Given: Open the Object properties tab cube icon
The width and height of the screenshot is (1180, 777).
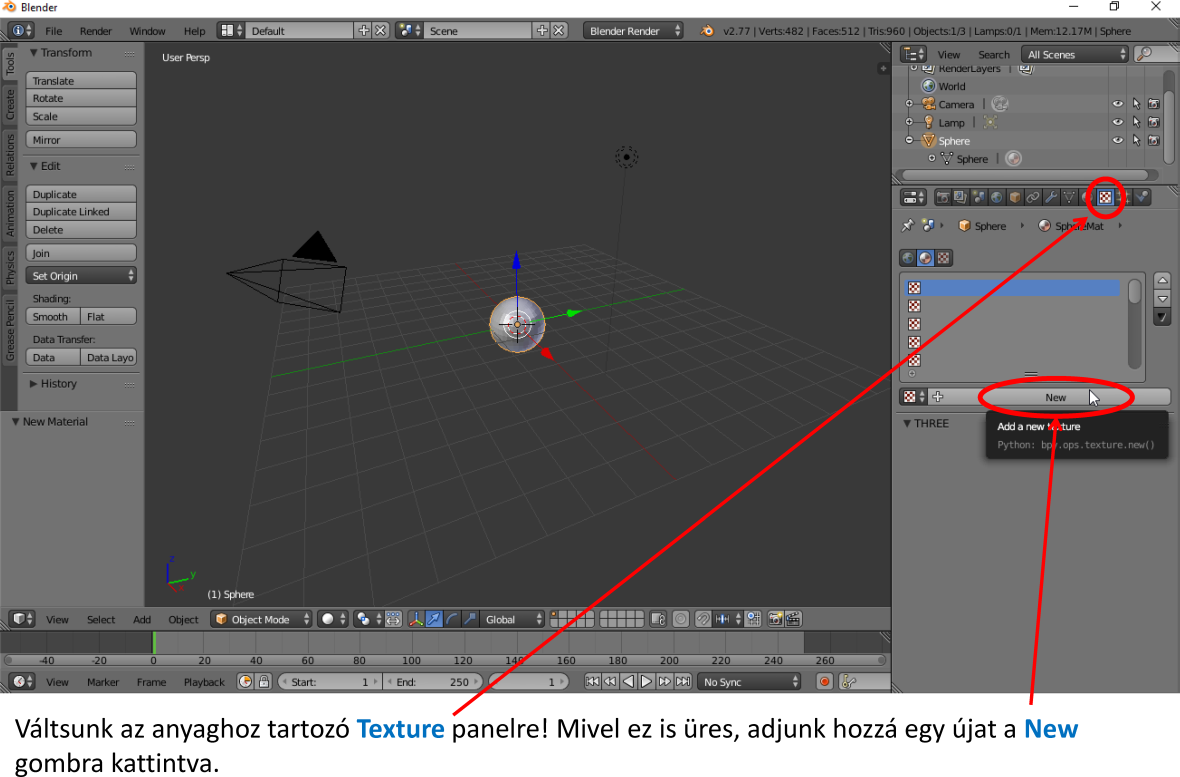Looking at the screenshot, I should (x=1014, y=197).
